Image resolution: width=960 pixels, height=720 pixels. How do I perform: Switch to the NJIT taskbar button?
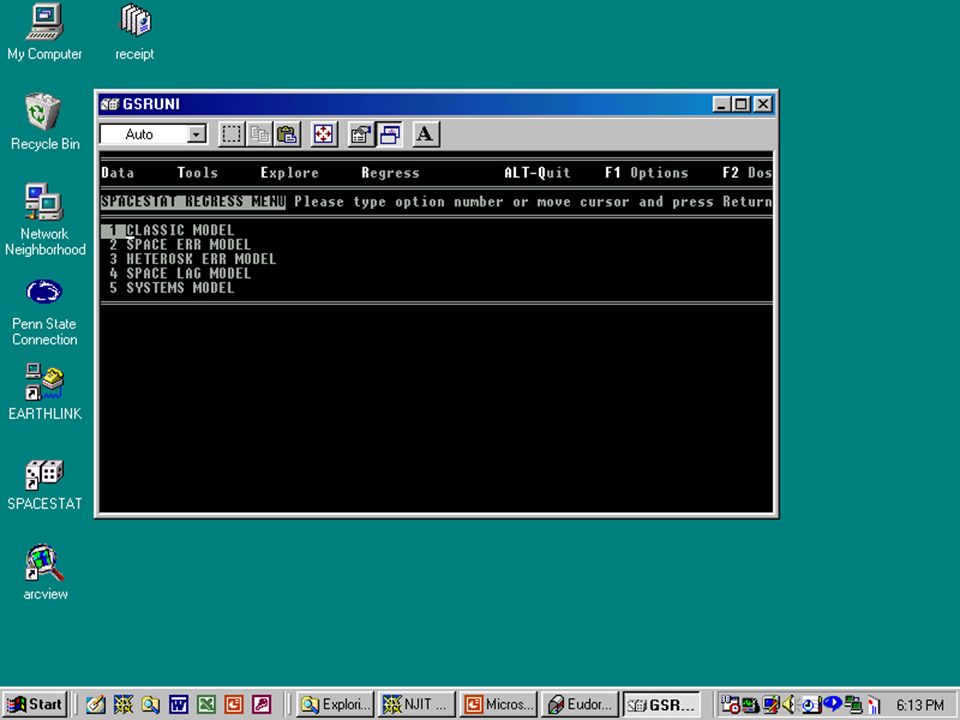[416, 705]
